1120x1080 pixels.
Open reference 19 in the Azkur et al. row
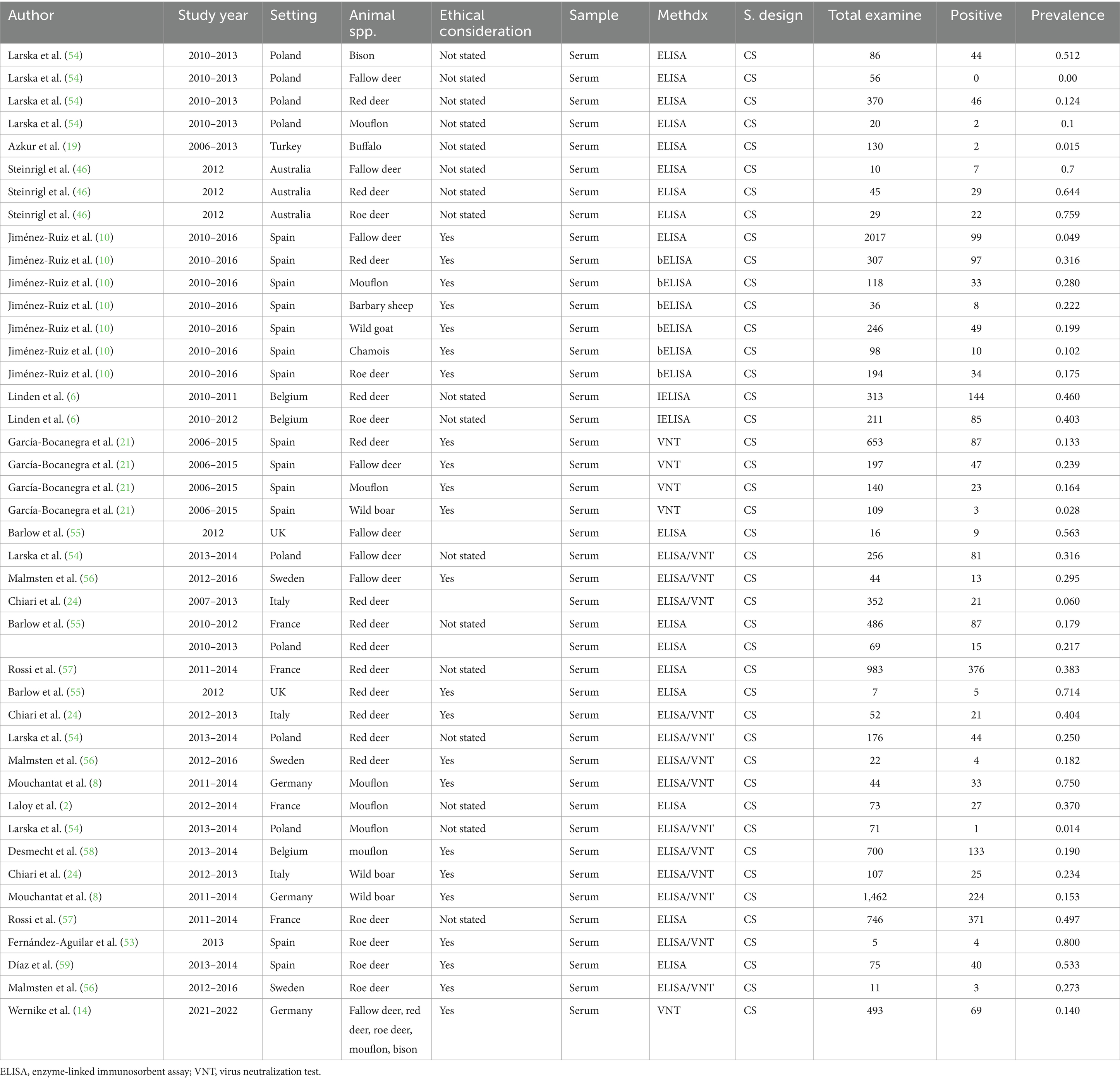(x=72, y=146)
